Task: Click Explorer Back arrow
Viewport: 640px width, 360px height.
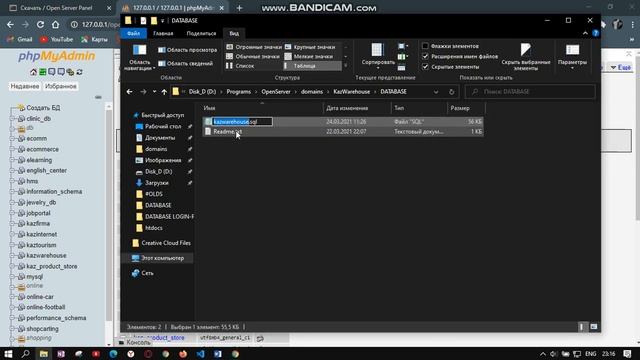Action: [x=129, y=92]
